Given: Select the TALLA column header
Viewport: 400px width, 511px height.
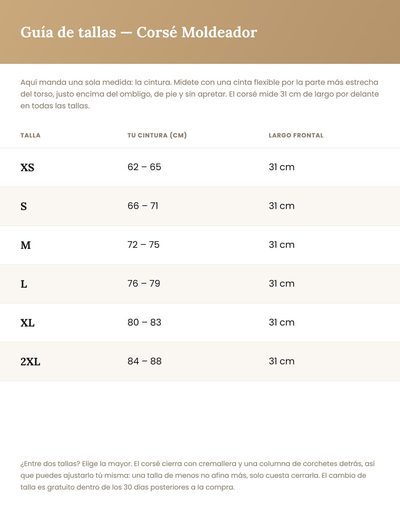Looking at the screenshot, I should pyautogui.click(x=30, y=135).
